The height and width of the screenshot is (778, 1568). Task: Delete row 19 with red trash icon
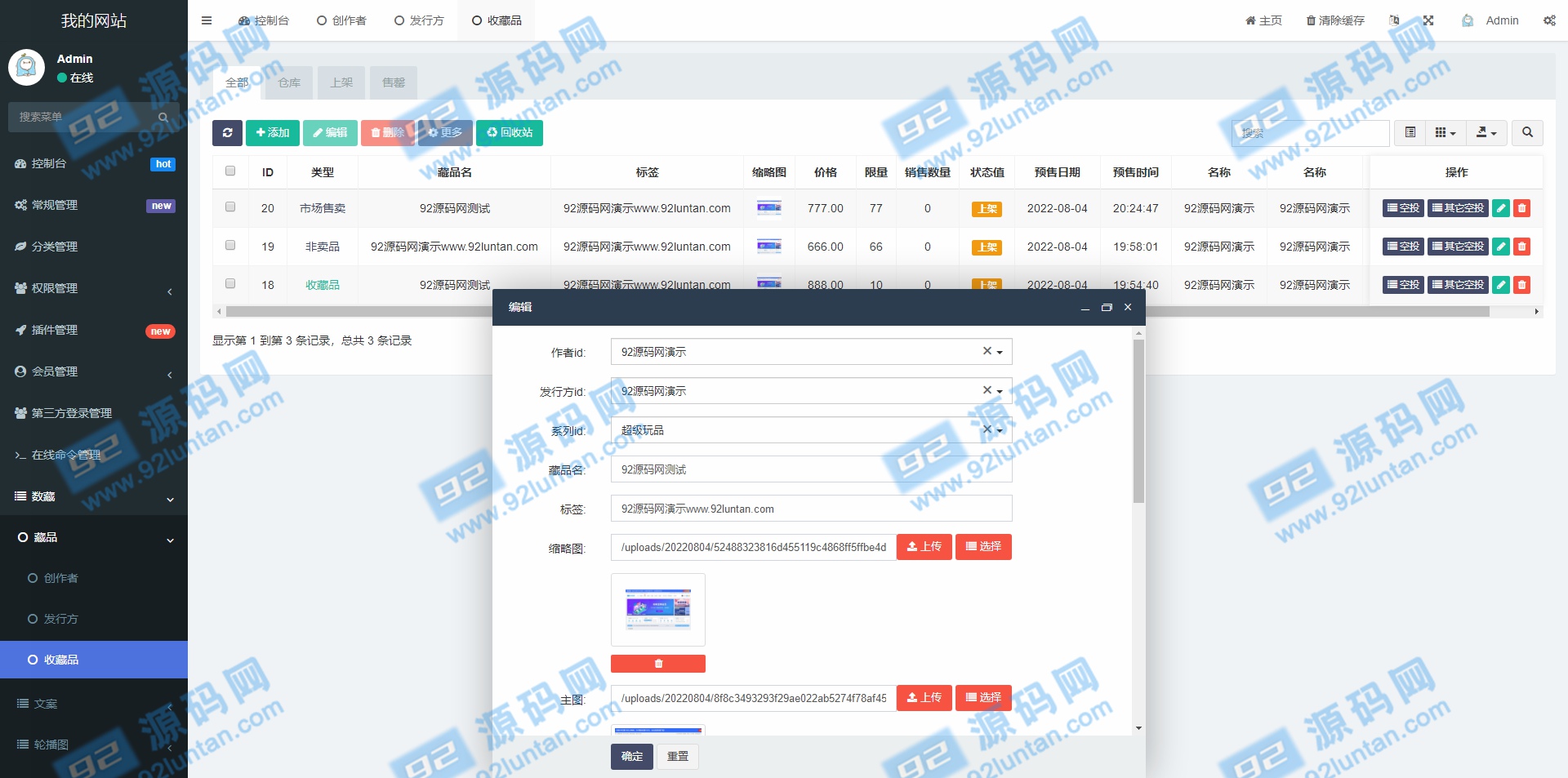(1521, 247)
